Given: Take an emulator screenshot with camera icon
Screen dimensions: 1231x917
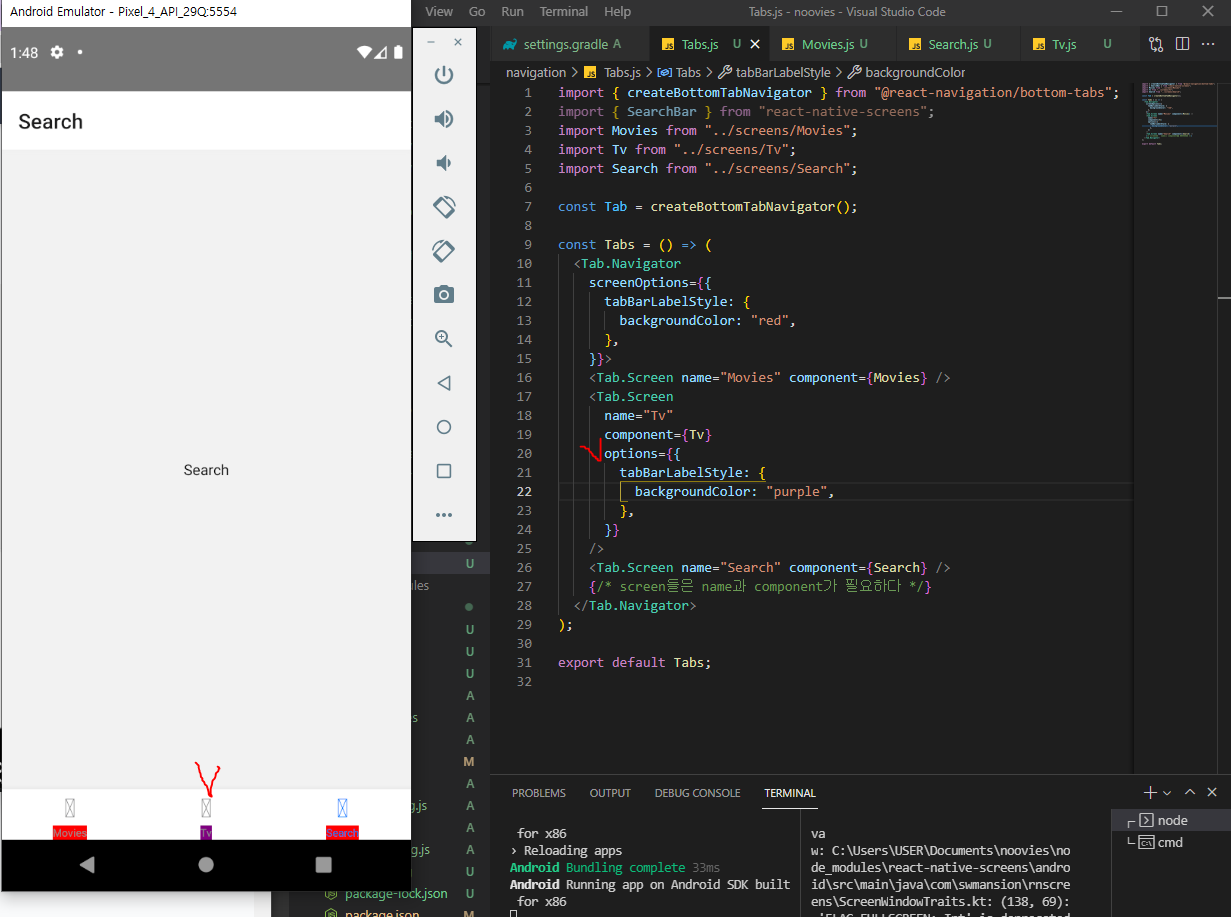Looking at the screenshot, I should [x=444, y=295].
